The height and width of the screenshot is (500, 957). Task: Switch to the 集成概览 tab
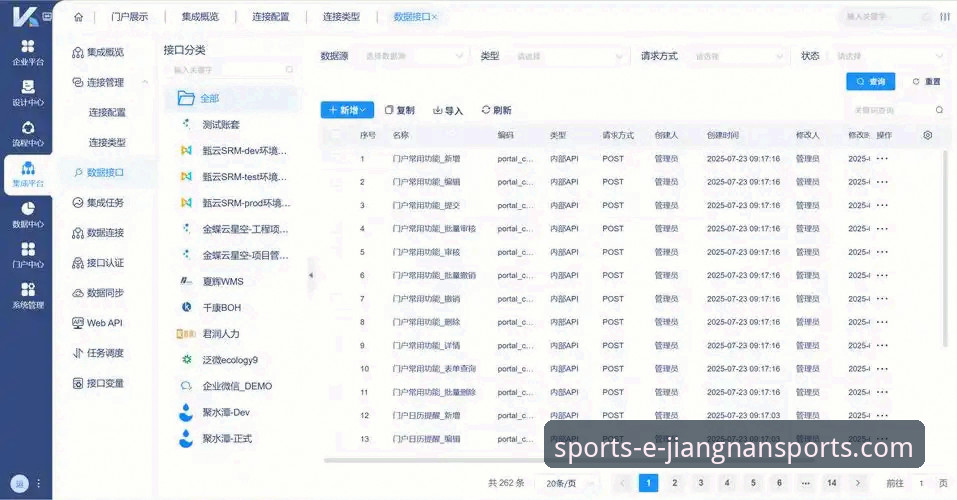click(x=200, y=17)
